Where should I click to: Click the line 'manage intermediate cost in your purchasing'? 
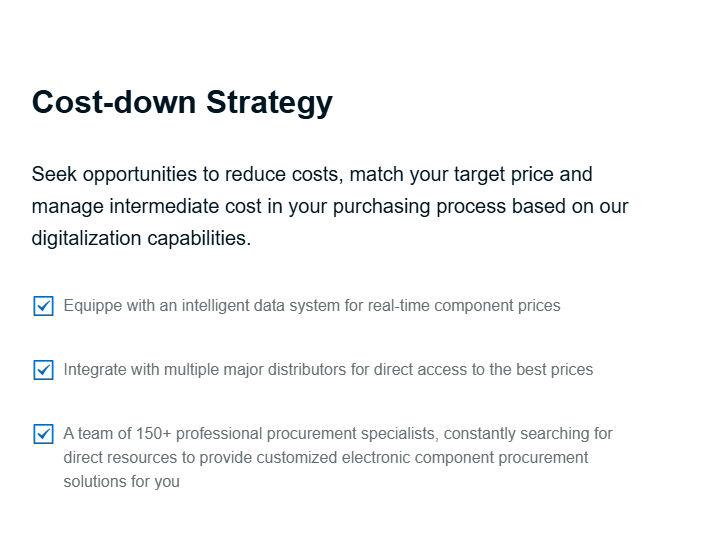pyautogui.click(x=330, y=207)
